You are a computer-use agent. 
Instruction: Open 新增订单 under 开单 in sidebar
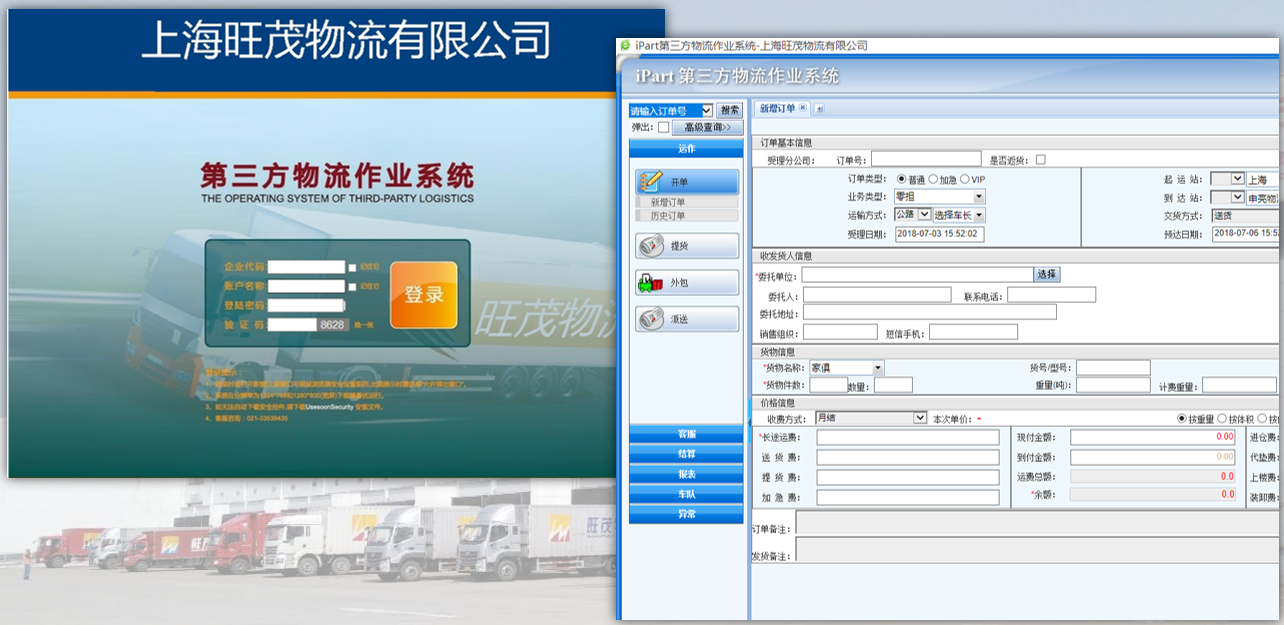pyautogui.click(x=687, y=202)
